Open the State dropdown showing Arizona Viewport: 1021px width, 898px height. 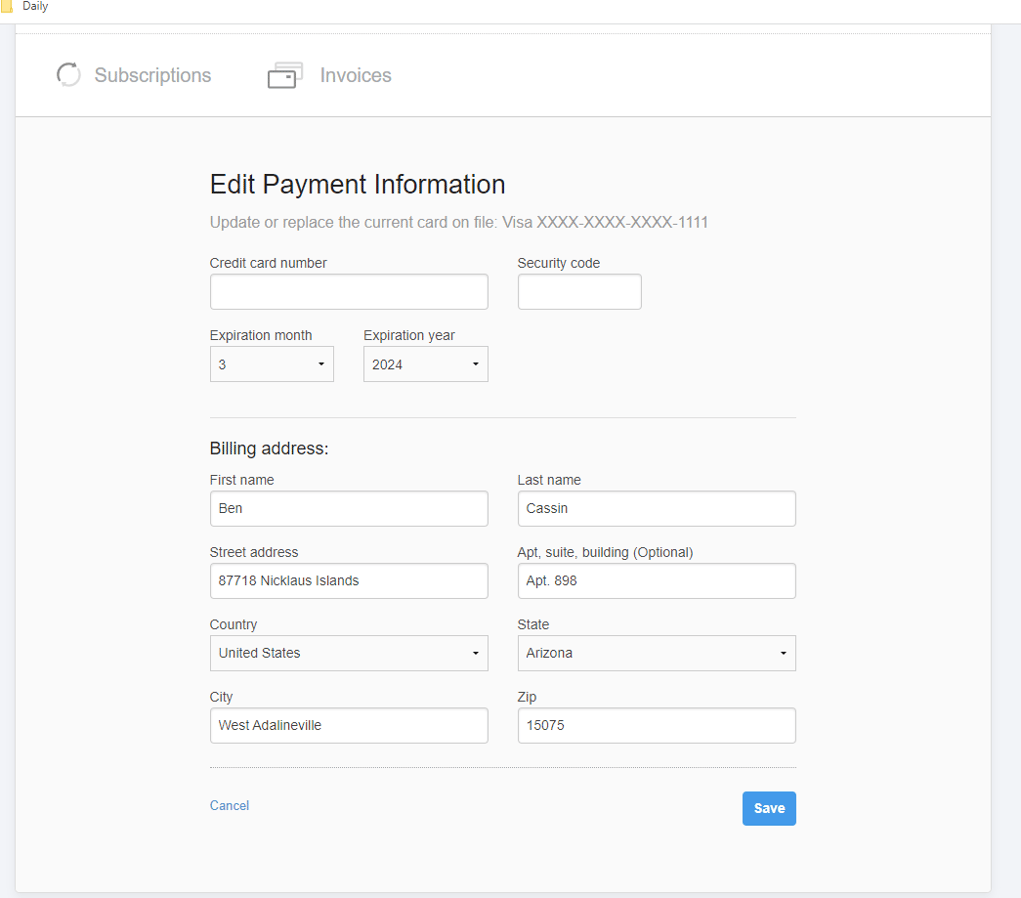click(656, 653)
